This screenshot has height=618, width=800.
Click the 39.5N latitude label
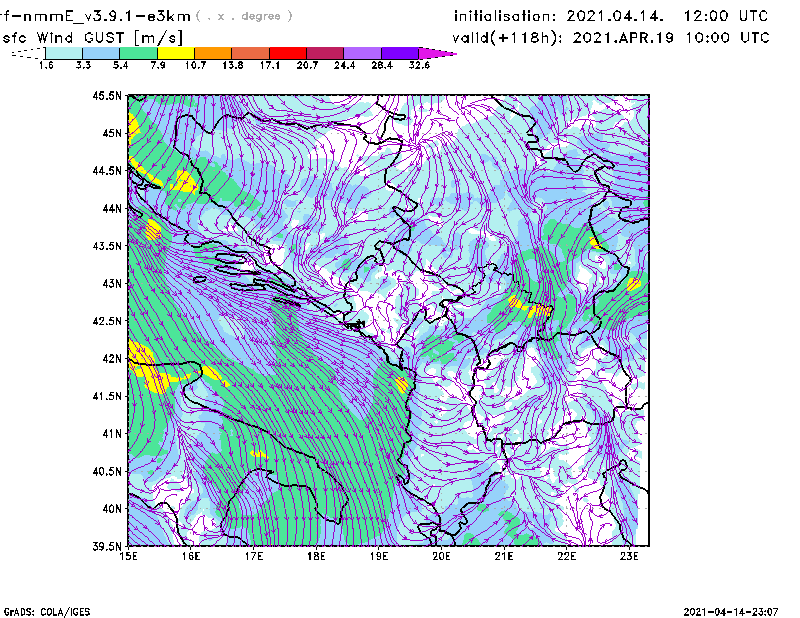click(107, 547)
